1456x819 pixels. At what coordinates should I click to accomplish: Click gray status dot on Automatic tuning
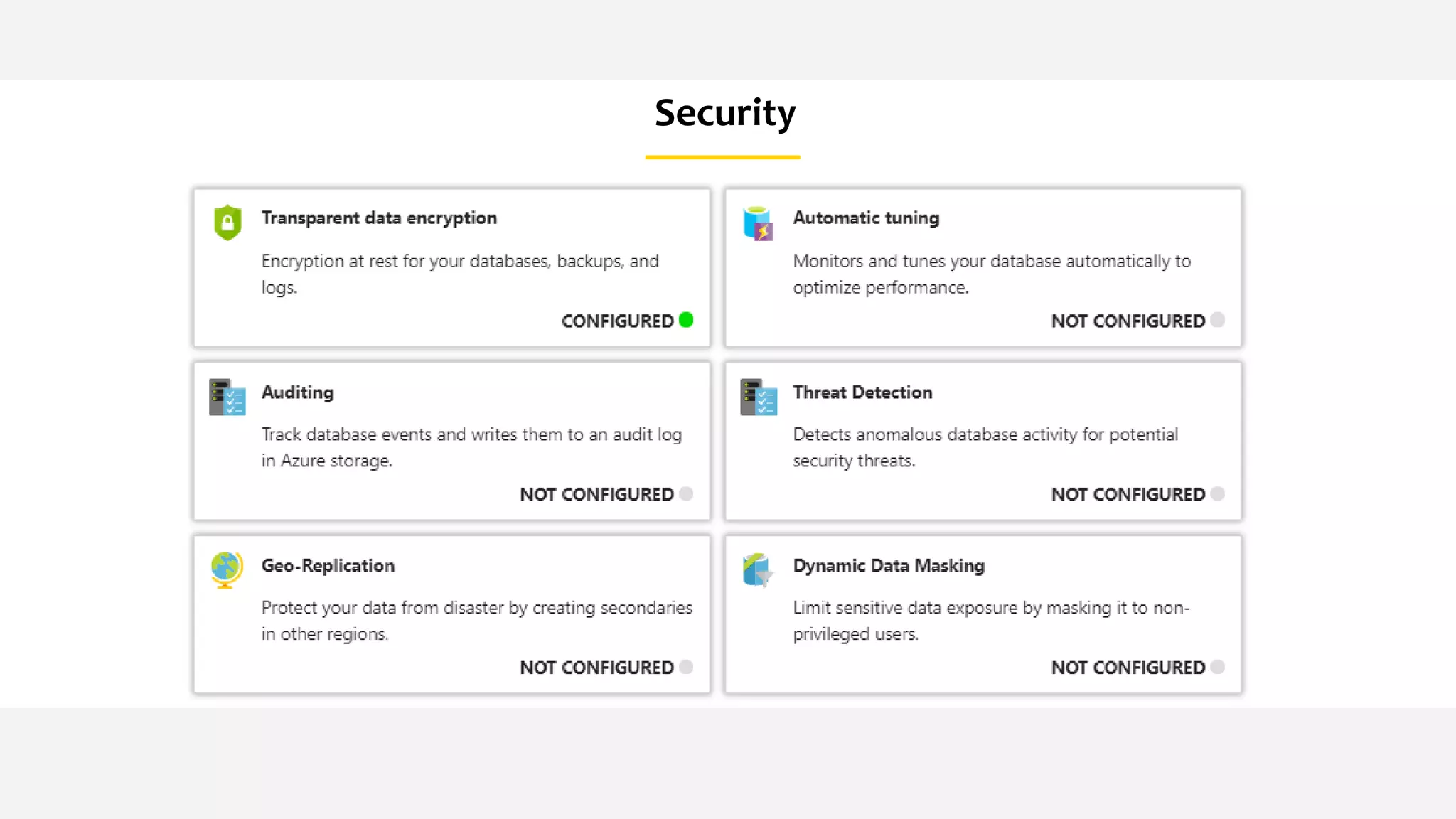coord(1217,320)
